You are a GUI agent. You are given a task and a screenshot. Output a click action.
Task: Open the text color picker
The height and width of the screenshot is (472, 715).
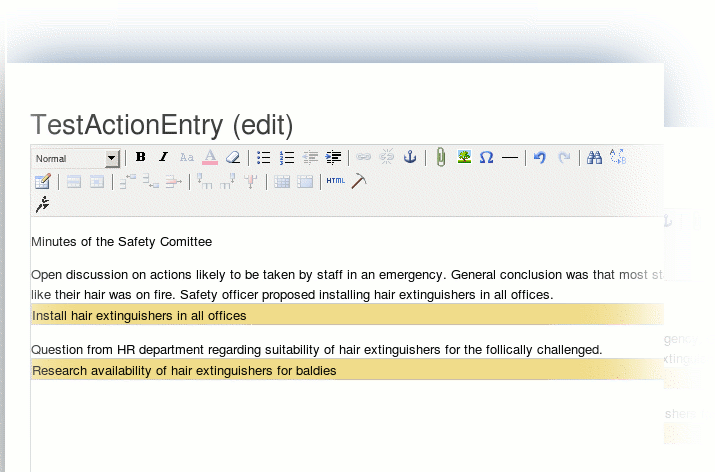[x=210, y=157]
